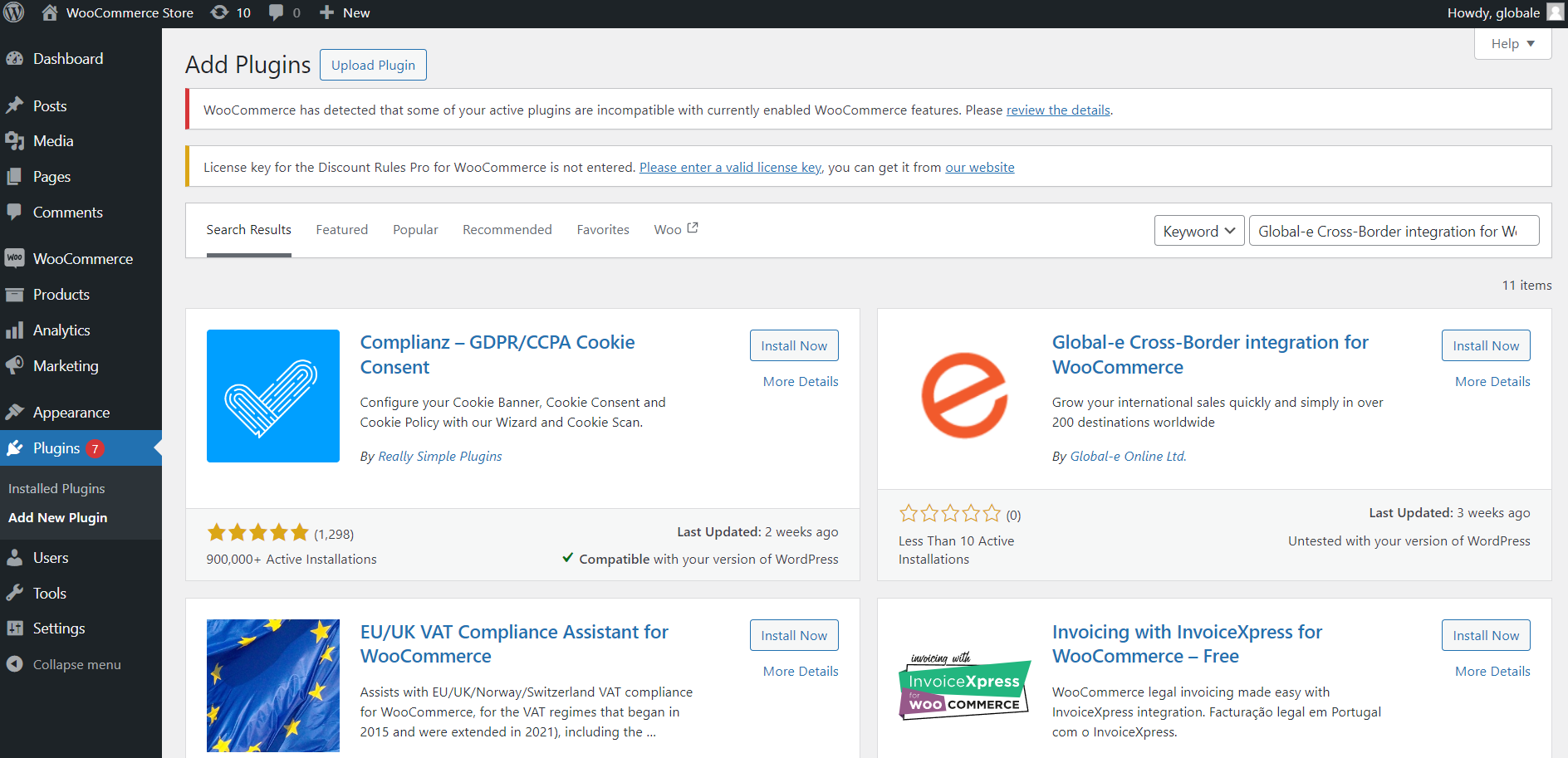Open Invoicing with InvoiceXpress title link
1568x758 pixels.
1187,644
